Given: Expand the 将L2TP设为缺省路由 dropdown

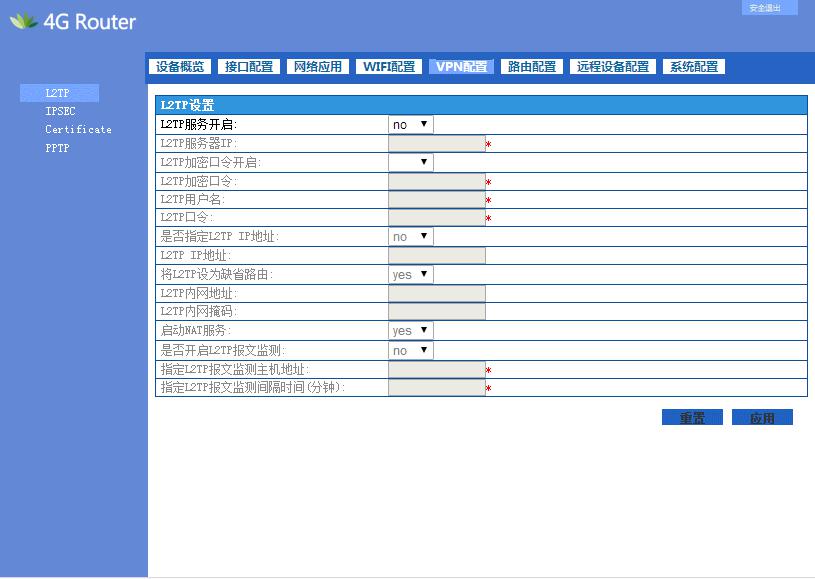Looking at the screenshot, I should click(x=410, y=274).
